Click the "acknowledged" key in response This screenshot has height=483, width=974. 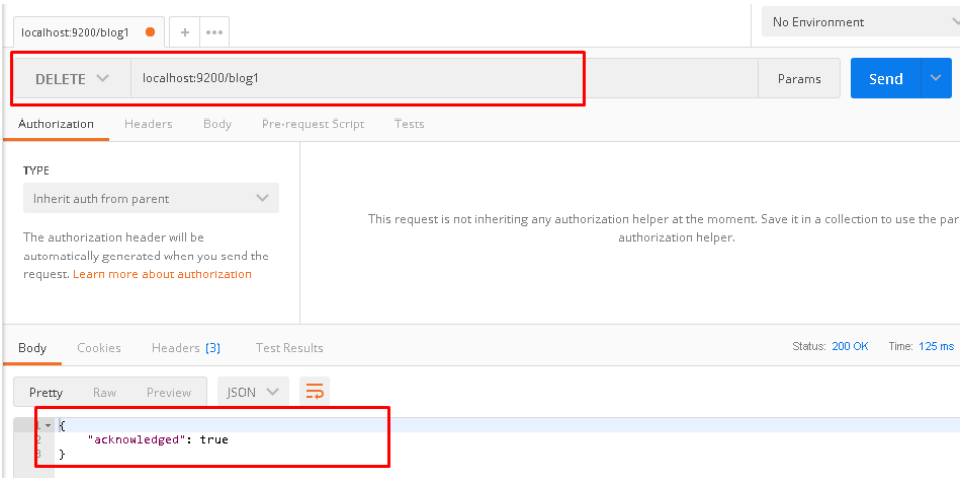coord(138,440)
